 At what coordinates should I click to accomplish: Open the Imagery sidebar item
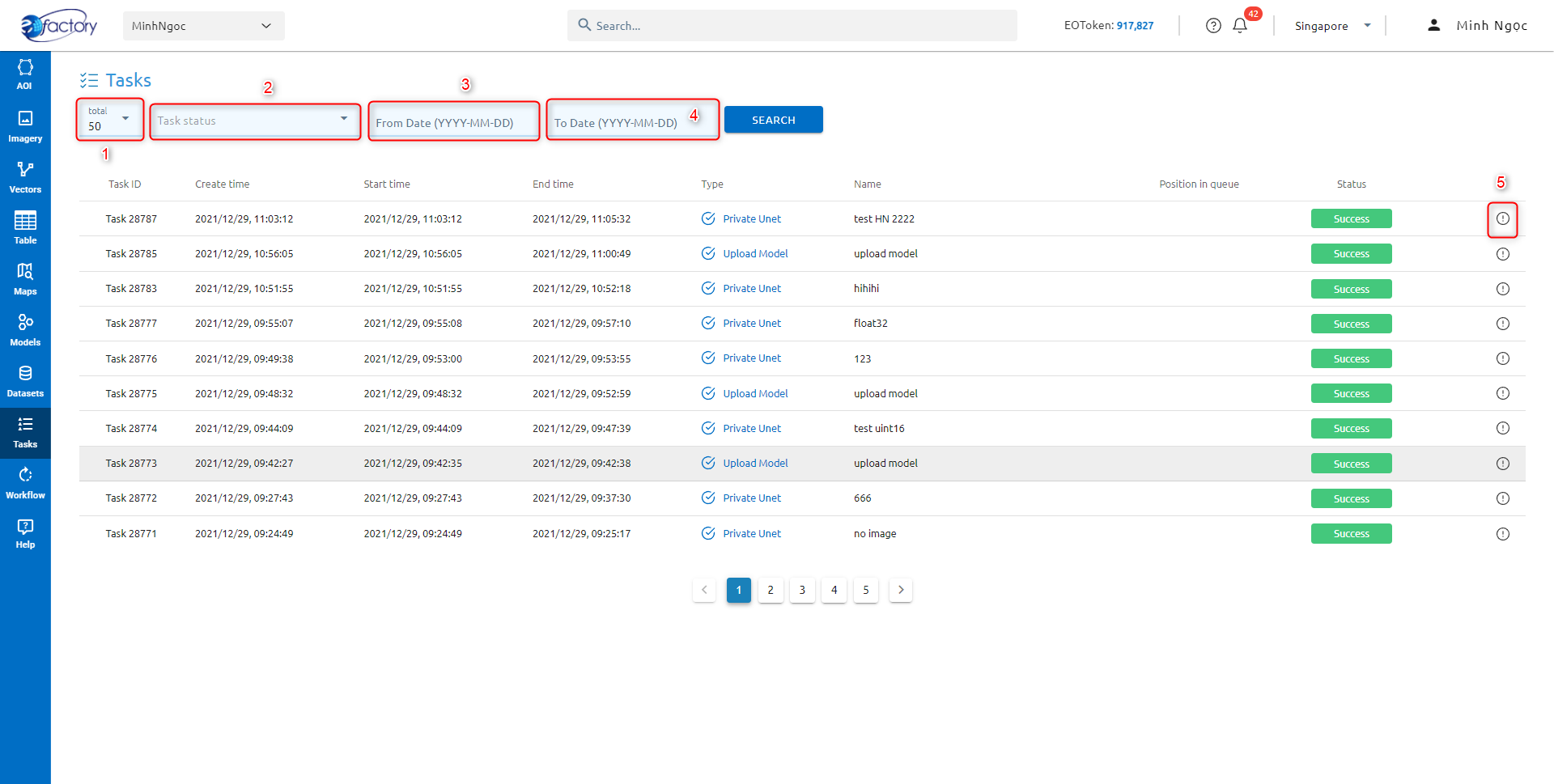[25, 127]
